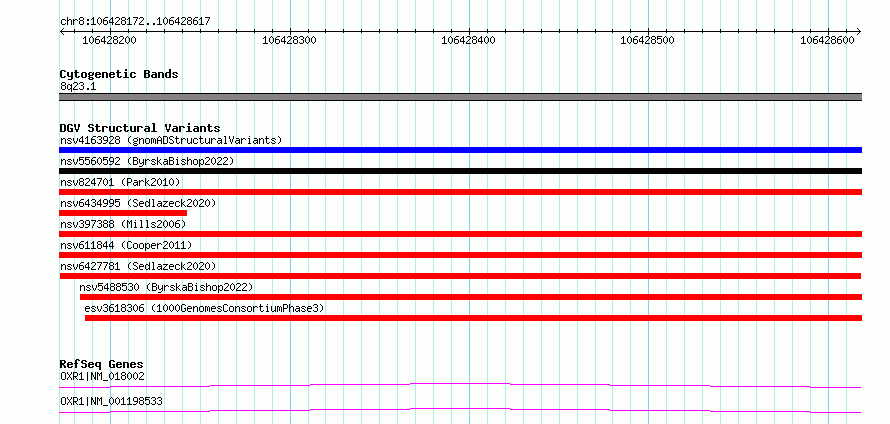
Task: Click the ruler's left arrowhead
Action: click(x=62, y=31)
